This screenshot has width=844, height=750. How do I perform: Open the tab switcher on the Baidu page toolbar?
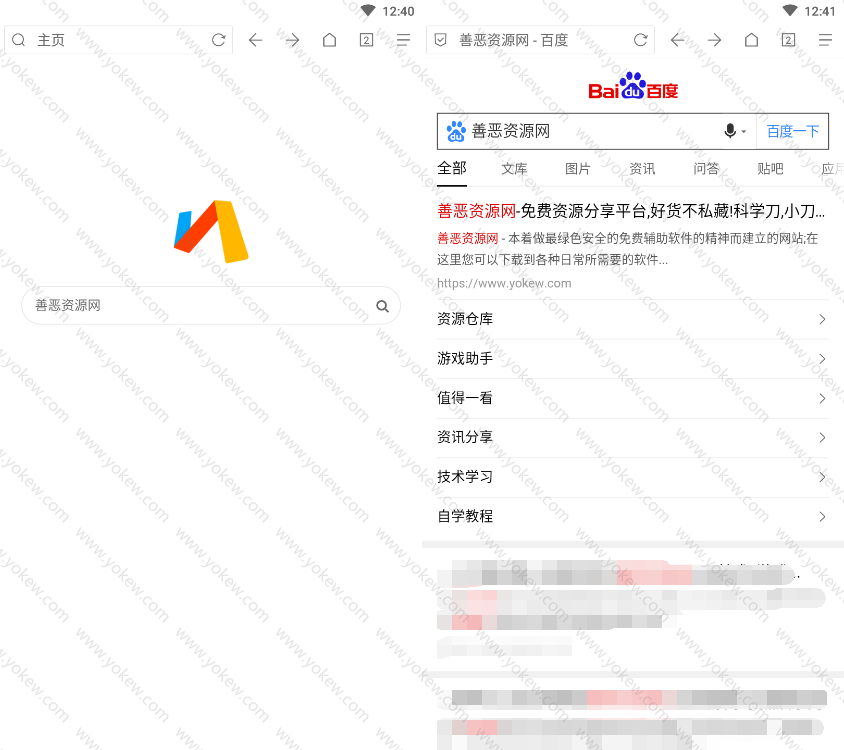788,40
